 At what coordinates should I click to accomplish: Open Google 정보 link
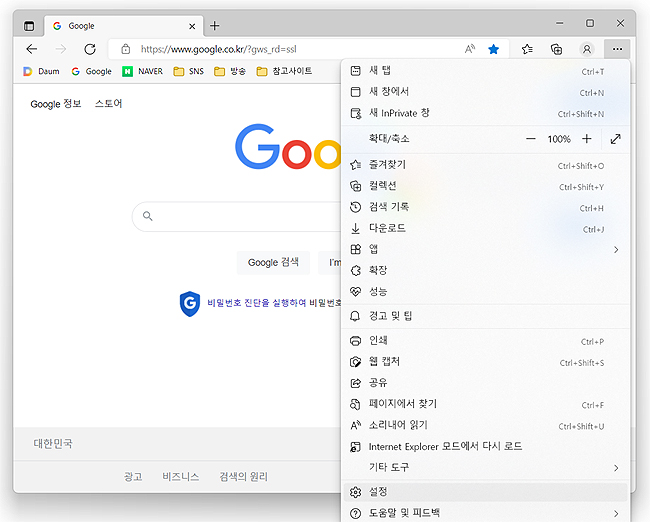tap(56, 104)
